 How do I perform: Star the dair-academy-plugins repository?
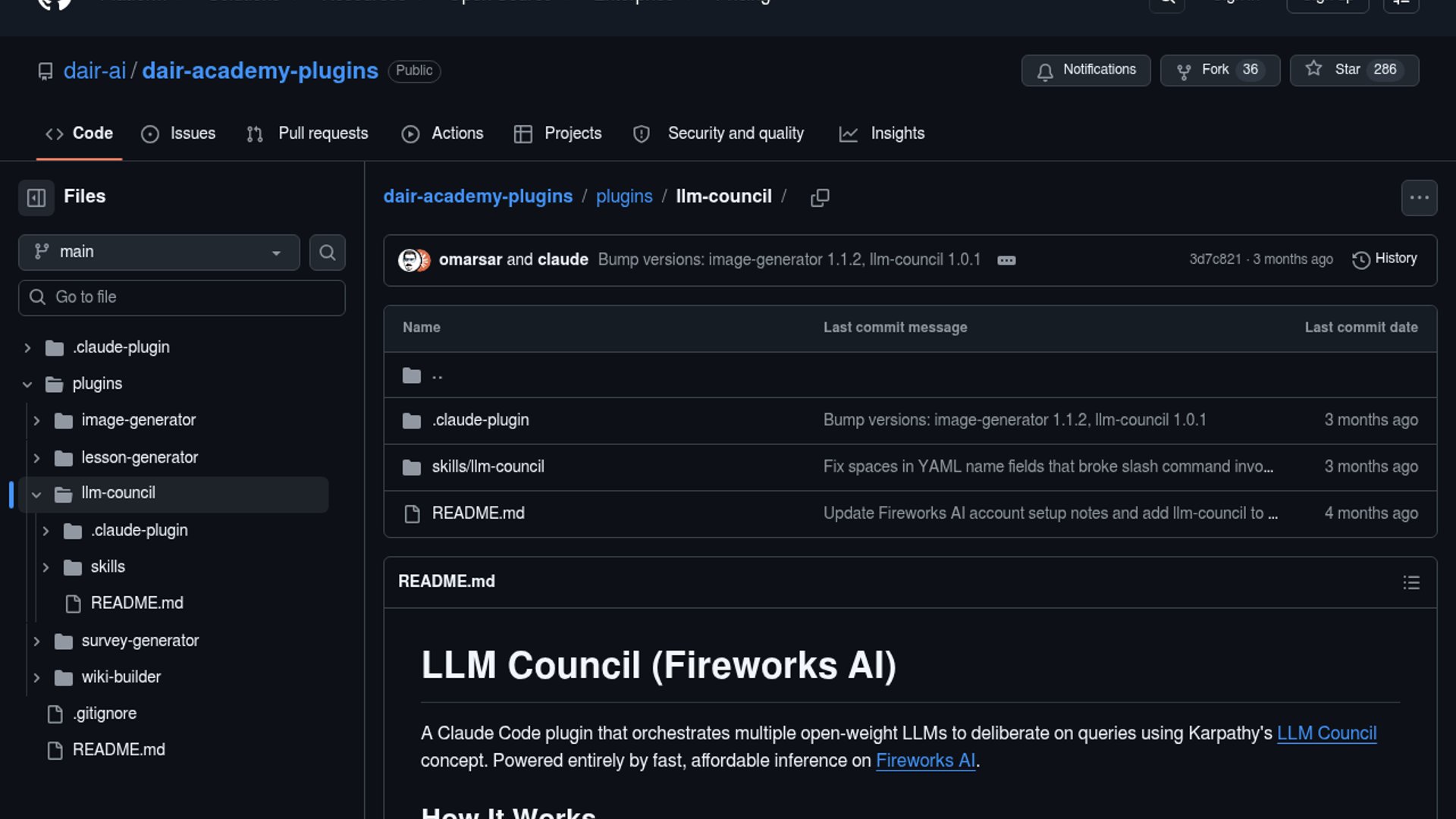(x=1354, y=71)
